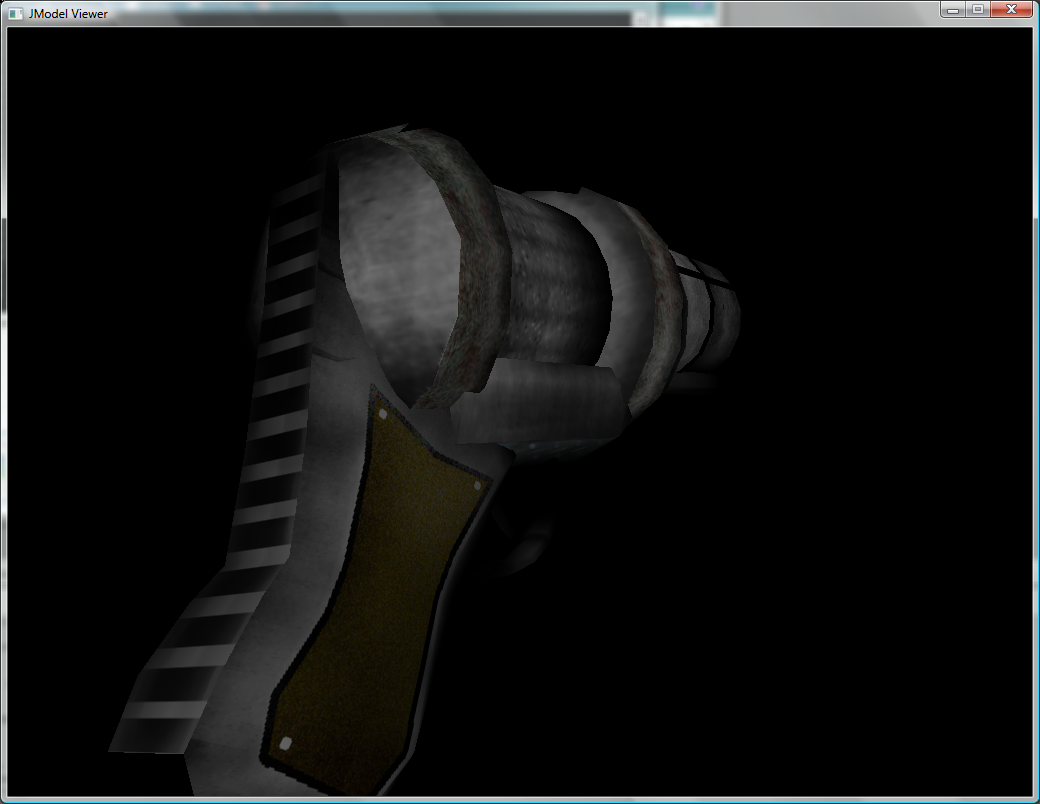
Task: Minimize the JModel Viewer window
Action: (x=953, y=10)
